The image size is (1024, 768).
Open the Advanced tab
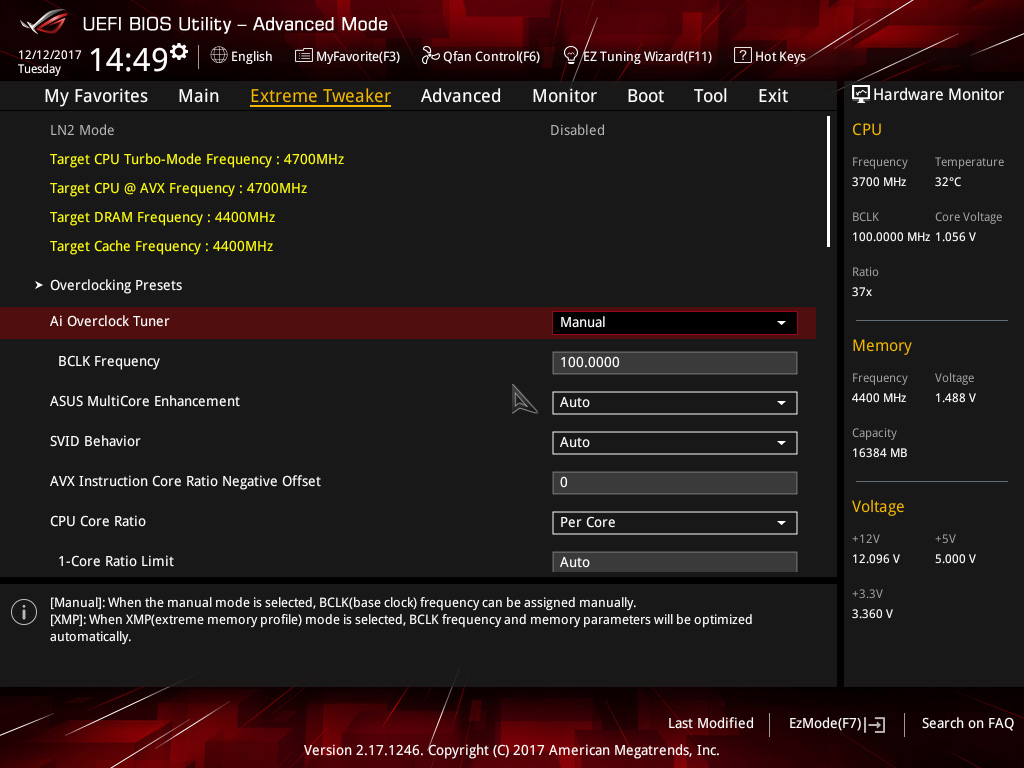click(x=460, y=96)
